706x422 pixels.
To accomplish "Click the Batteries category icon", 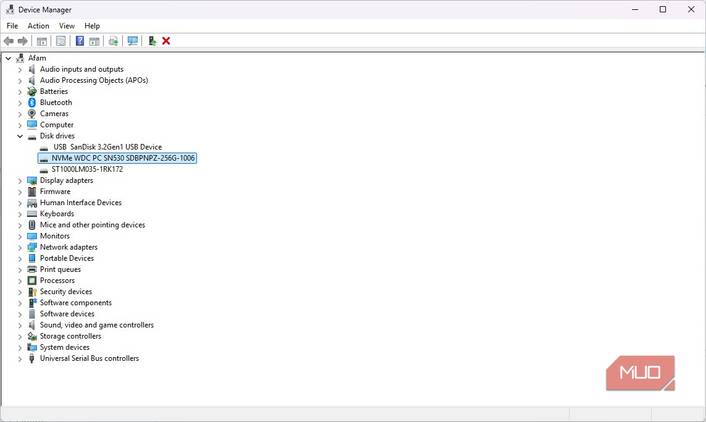I will [32, 91].
